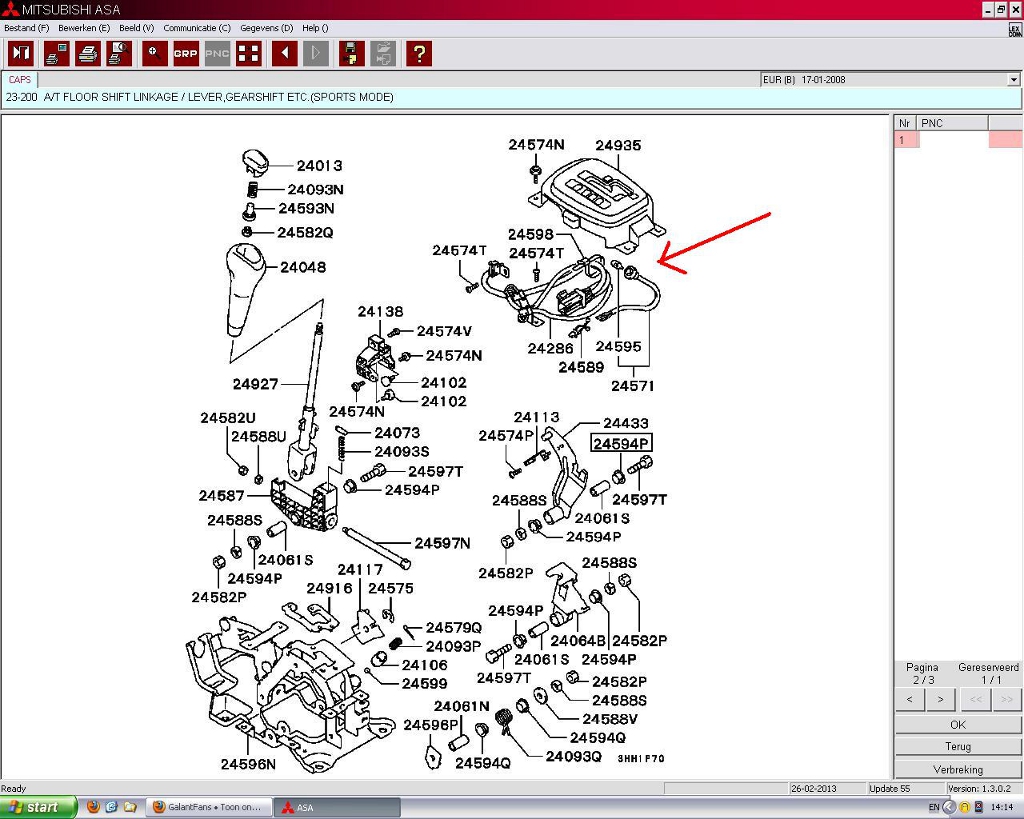
Task: Click the save floppy disk toolbar icon
Action: click(352, 53)
